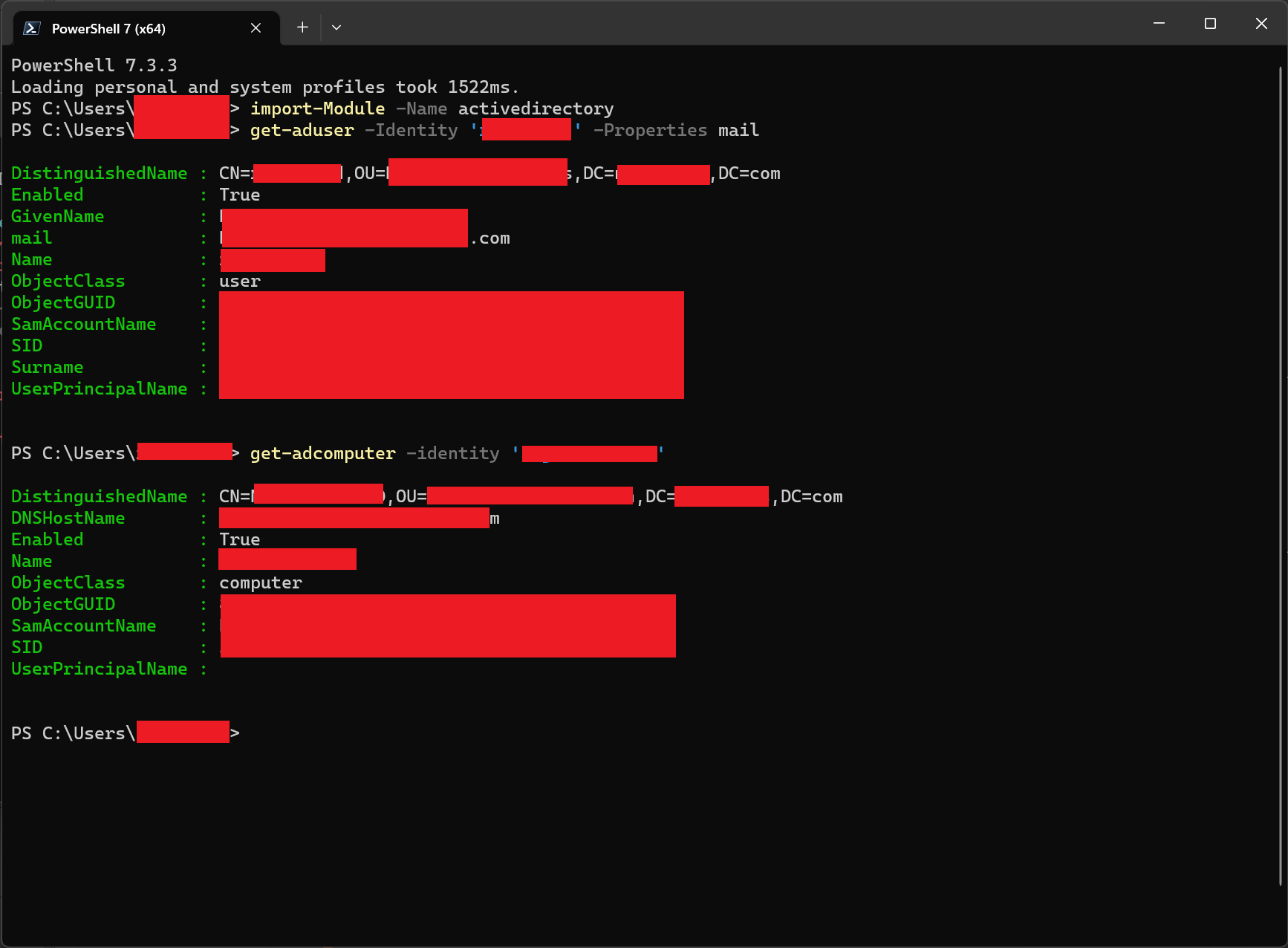Click the mail property label
Viewport: 1288px width, 948px height.
pos(31,238)
